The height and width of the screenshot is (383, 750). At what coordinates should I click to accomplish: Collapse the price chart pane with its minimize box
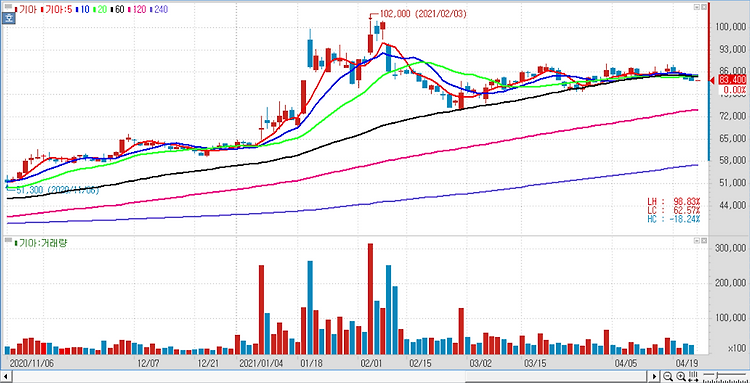[x=697, y=7]
